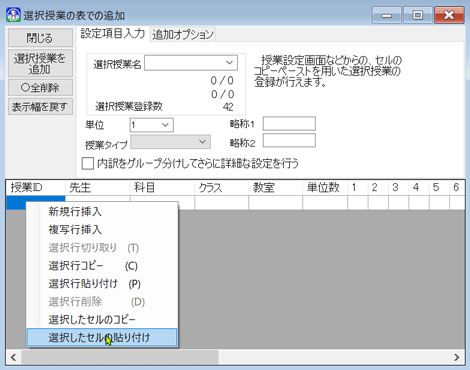Click the 教室 column header

(276, 188)
